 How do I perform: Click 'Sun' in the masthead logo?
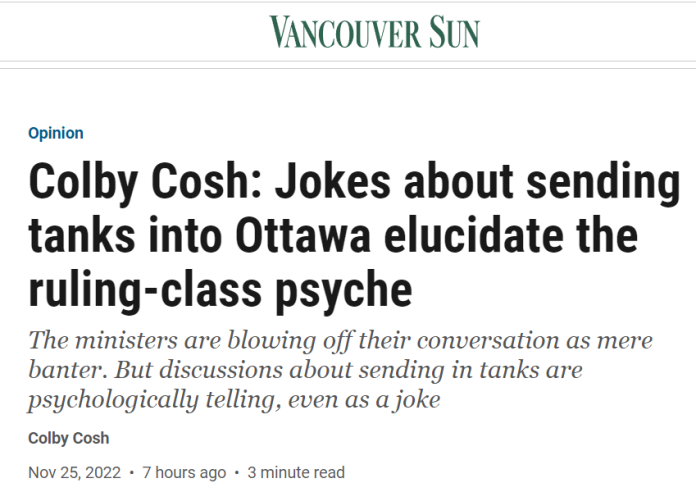pos(454,31)
